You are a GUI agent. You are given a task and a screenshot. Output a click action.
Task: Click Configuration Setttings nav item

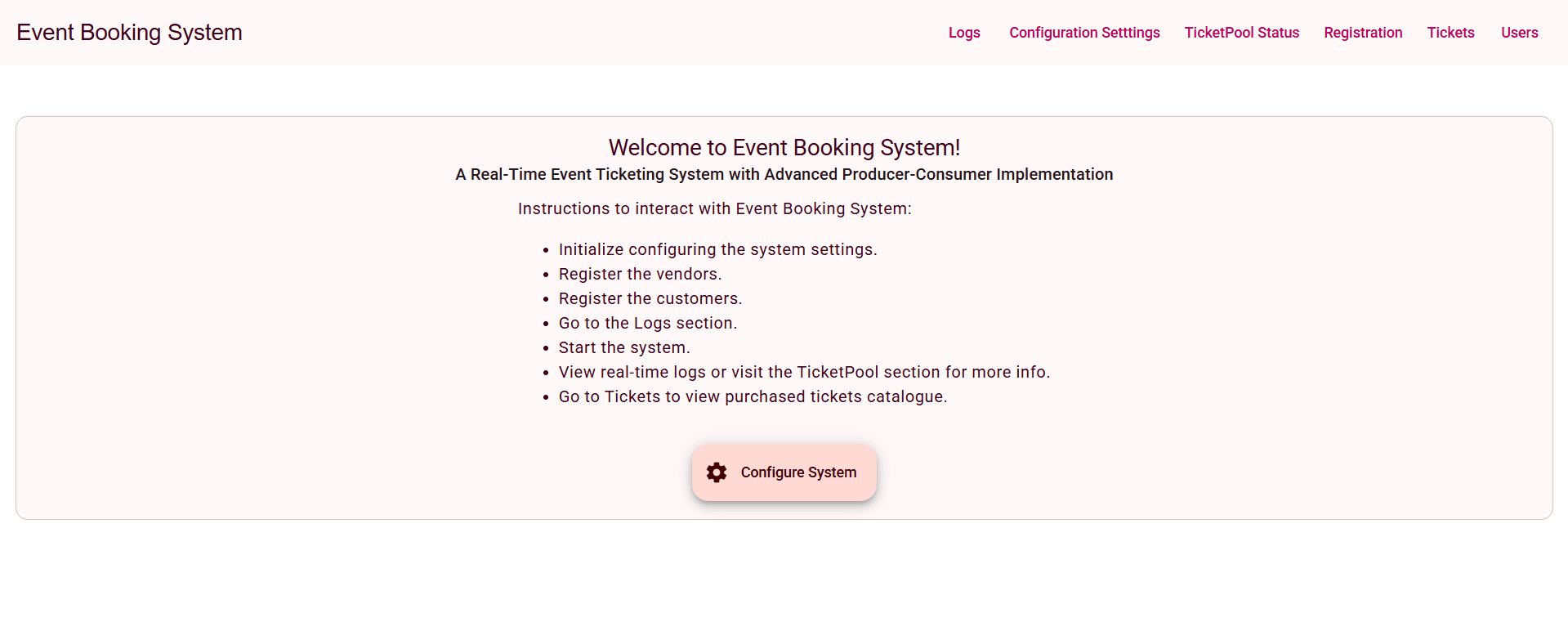click(x=1084, y=32)
